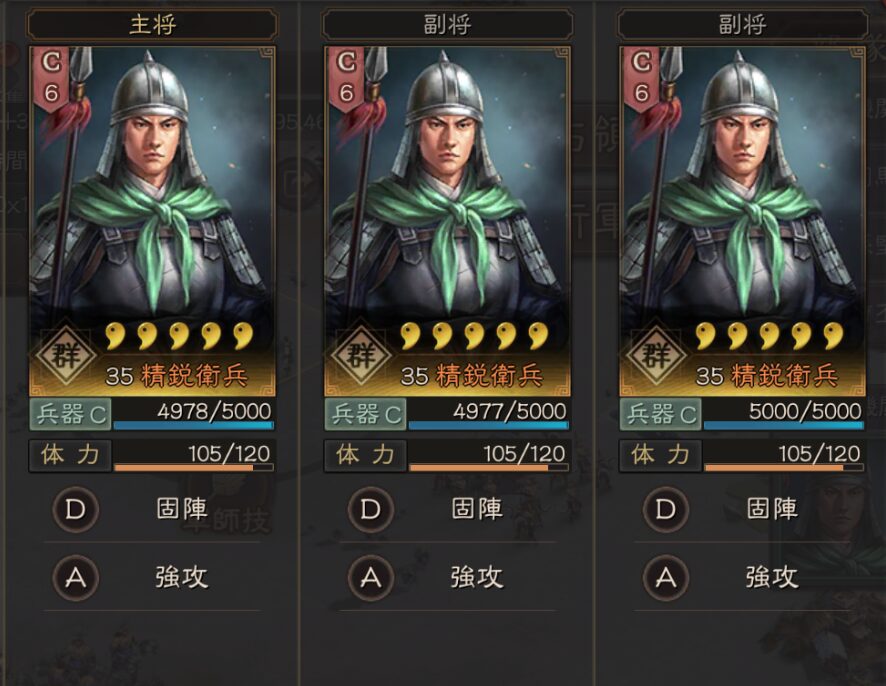886x686 pixels.
Task: Select the A skill icon on right 副将
Action: (666, 578)
